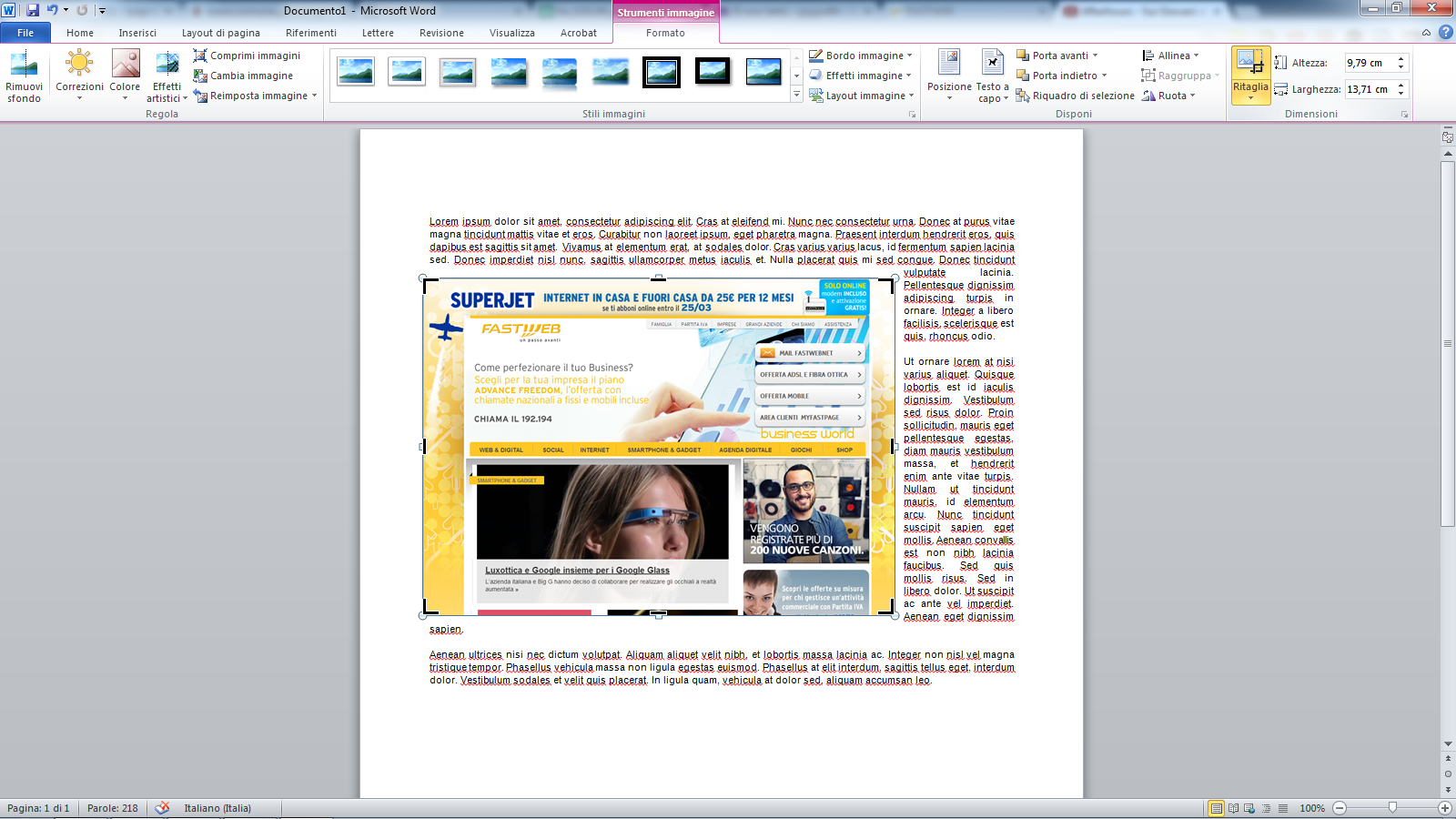Expand the Reimposta immagine dropdown arrow

(x=315, y=96)
